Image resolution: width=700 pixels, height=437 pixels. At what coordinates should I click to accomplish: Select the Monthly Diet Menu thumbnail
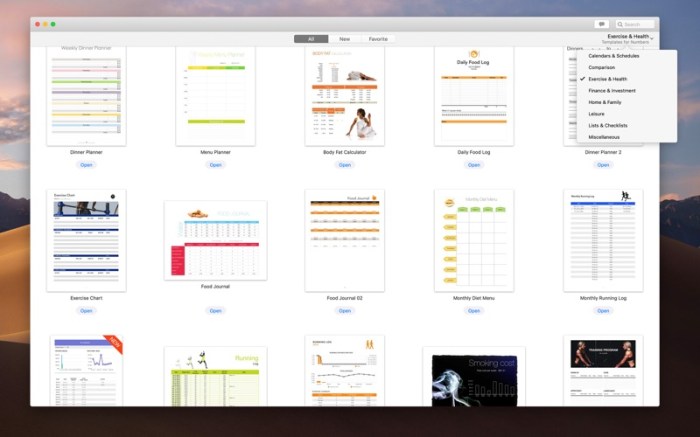click(x=474, y=241)
